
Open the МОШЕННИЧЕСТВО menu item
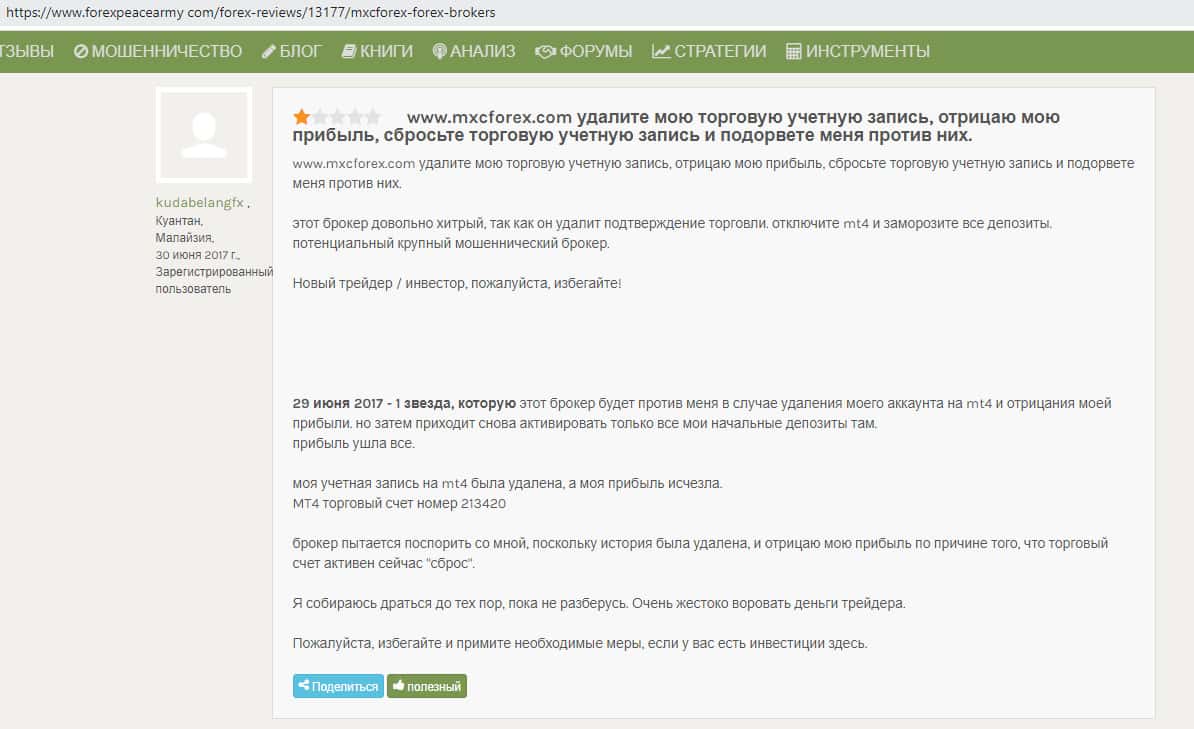point(158,51)
